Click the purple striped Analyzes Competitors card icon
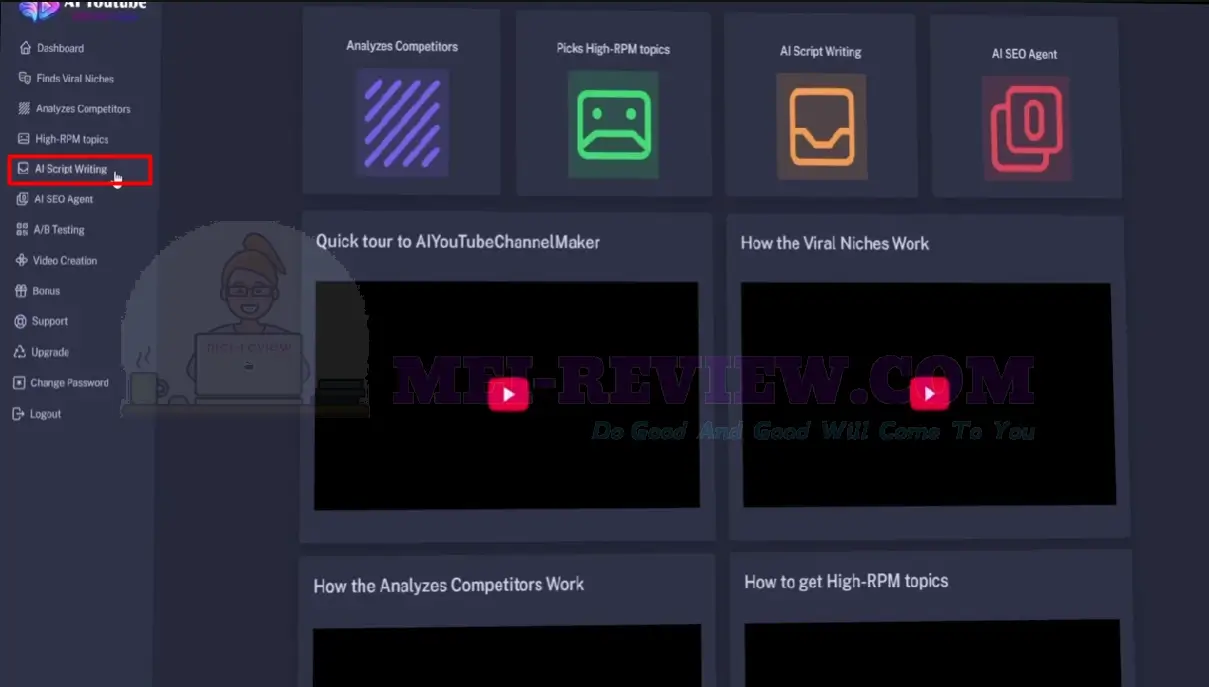This screenshot has height=687, width=1209. [x=402, y=123]
